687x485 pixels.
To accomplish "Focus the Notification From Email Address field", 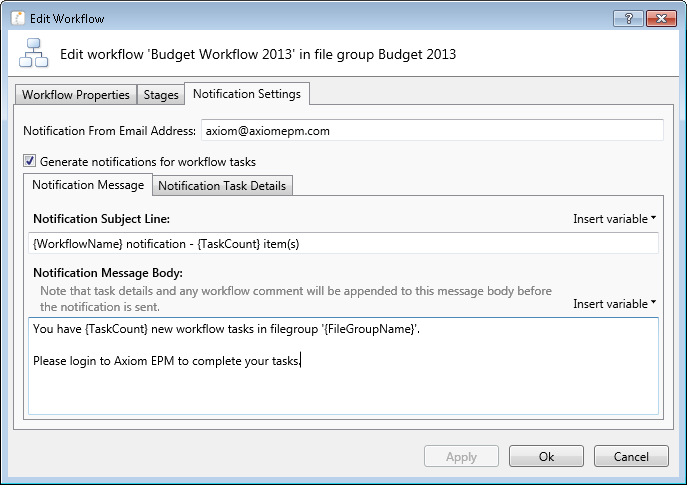I will [430, 130].
